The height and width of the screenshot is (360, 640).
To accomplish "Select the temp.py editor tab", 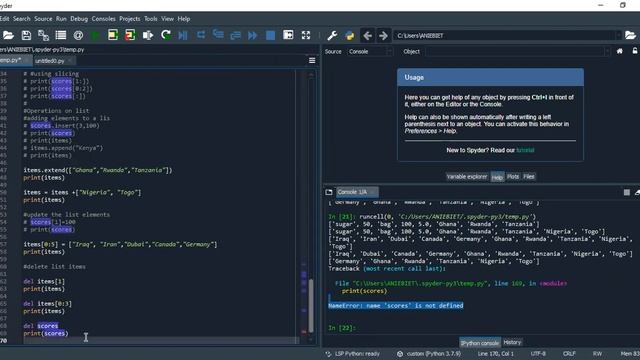I will click(11, 60).
